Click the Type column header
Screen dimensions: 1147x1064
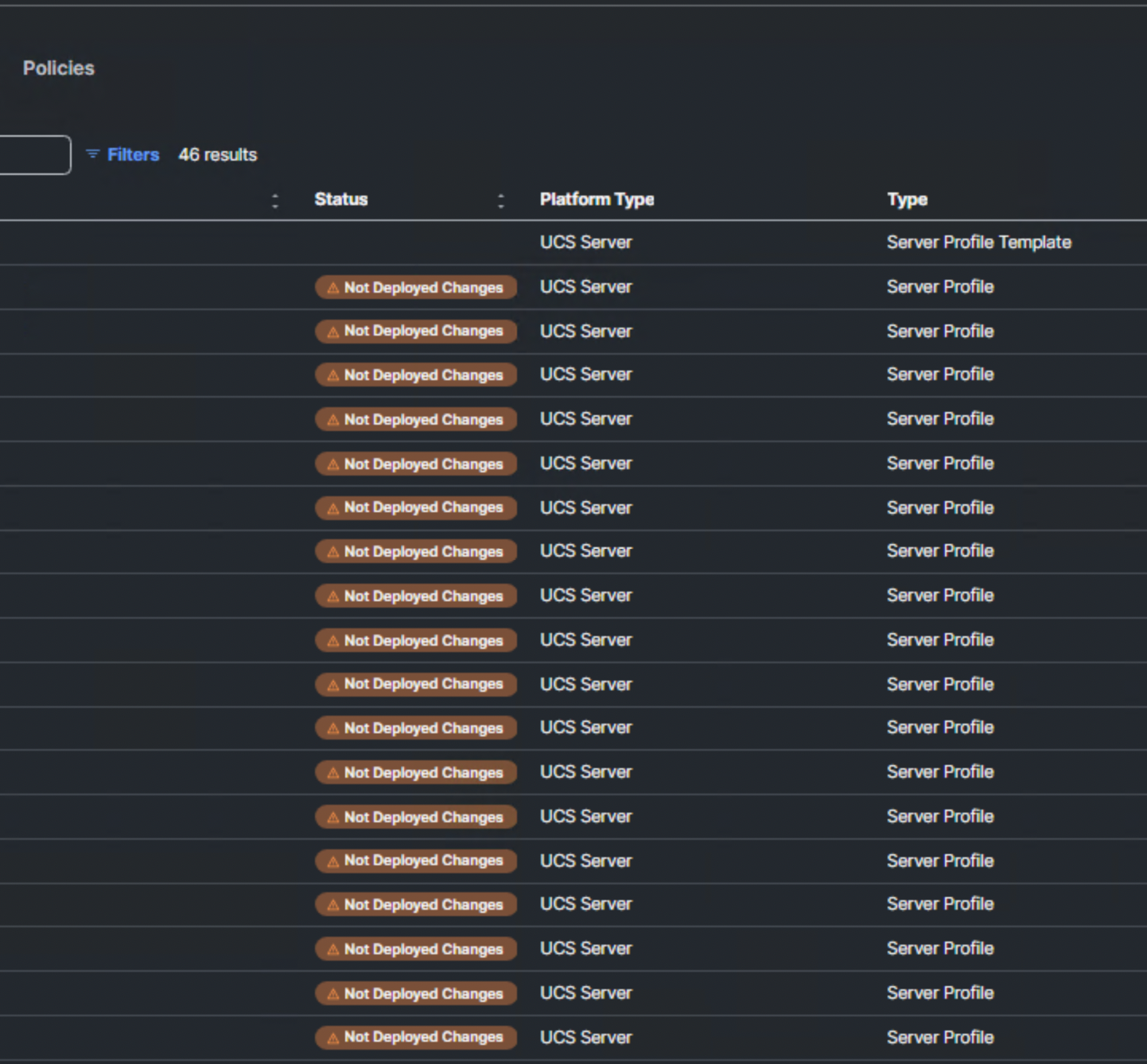coord(907,199)
